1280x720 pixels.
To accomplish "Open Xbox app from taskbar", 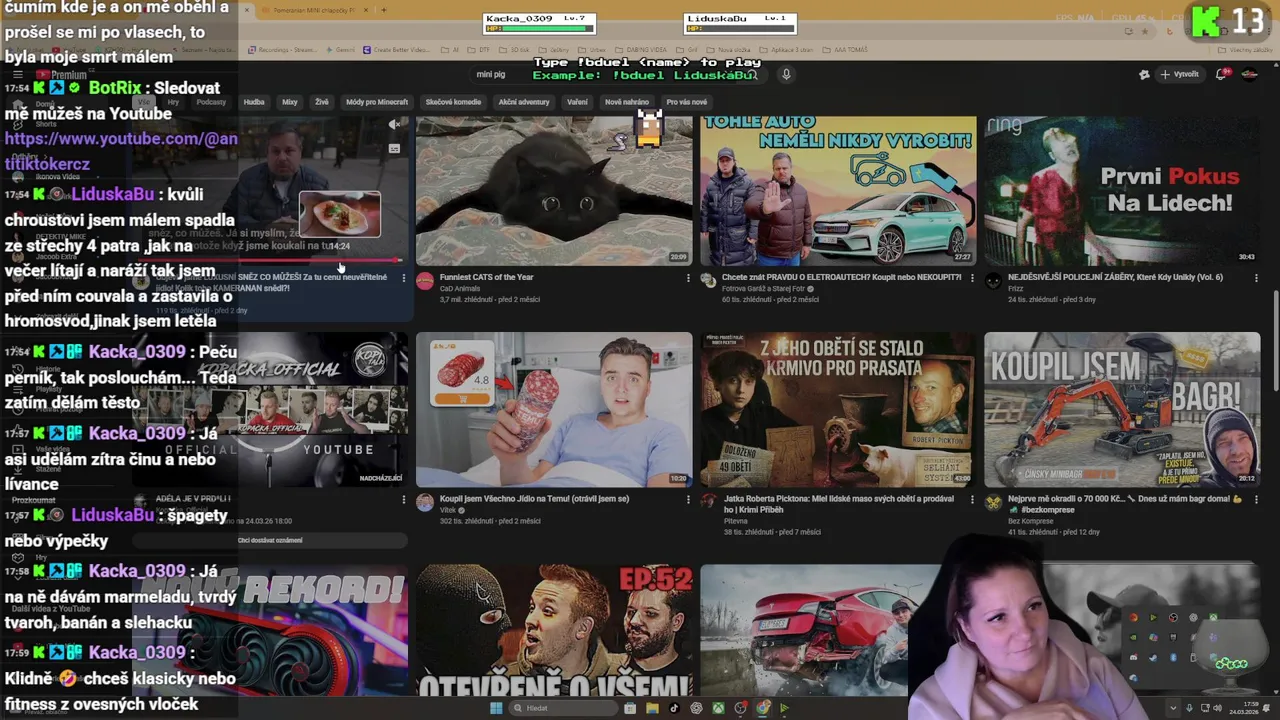I will (x=718, y=708).
